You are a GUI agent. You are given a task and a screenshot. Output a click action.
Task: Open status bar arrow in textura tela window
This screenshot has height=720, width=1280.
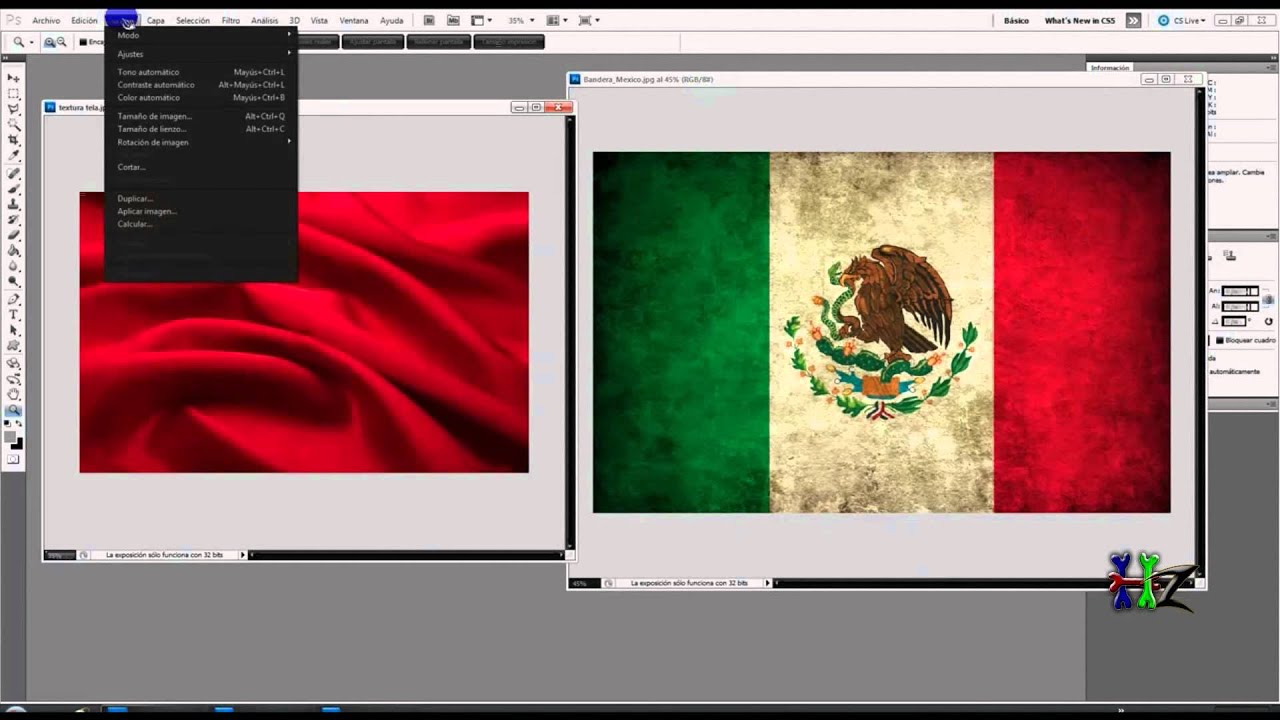[242, 554]
